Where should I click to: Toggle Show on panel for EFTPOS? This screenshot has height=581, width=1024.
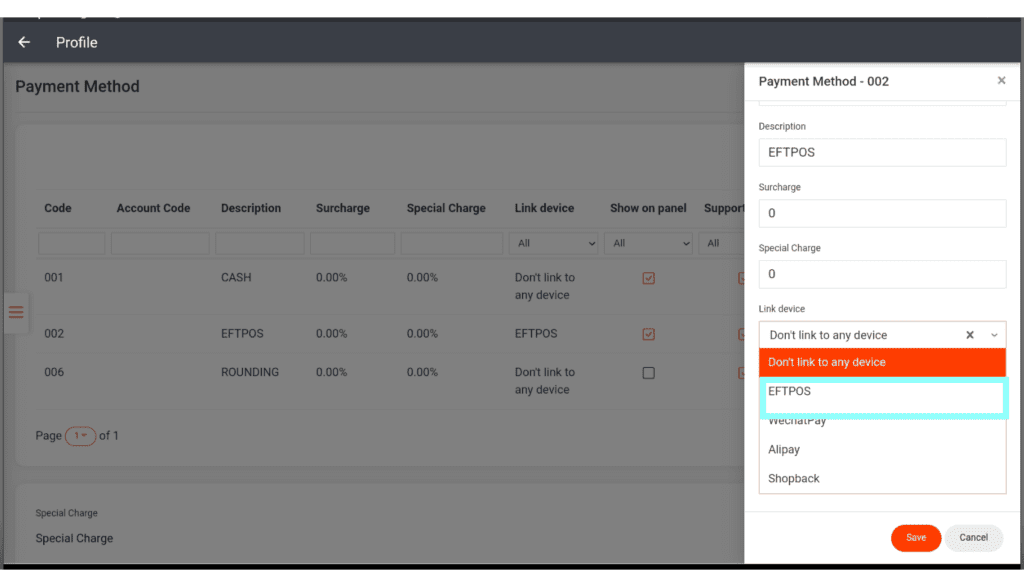[x=648, y=334]
